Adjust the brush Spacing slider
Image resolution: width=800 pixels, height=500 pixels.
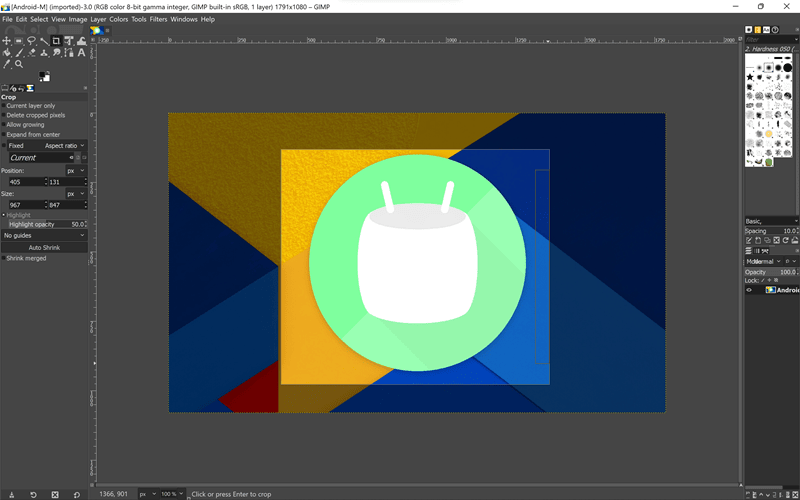click(771, 231)
